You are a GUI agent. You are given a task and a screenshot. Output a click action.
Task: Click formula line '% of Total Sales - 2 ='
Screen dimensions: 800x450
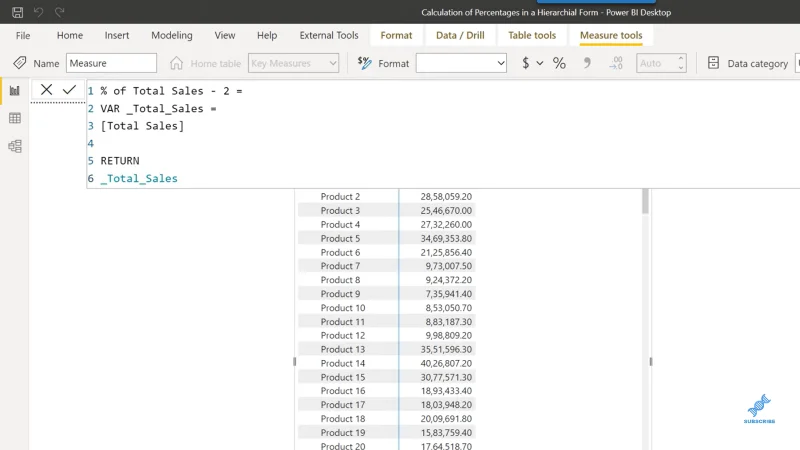[x=171, y=91]
